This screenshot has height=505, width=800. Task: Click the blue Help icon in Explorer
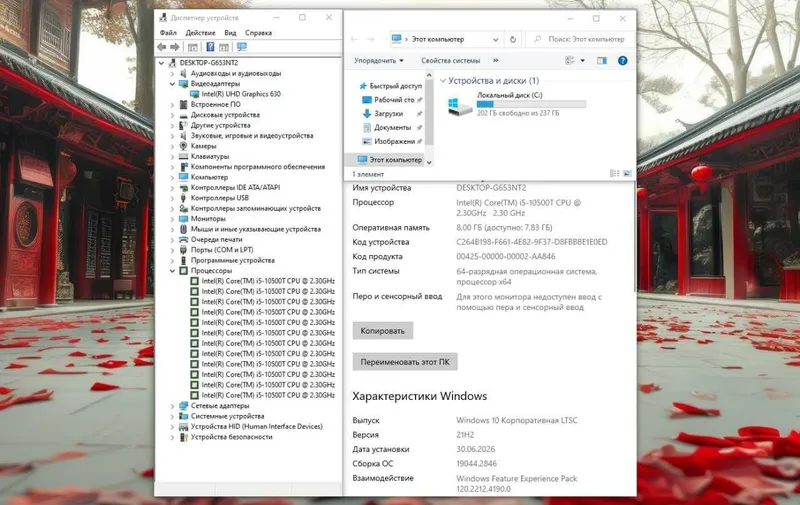[x=622, y=60]
